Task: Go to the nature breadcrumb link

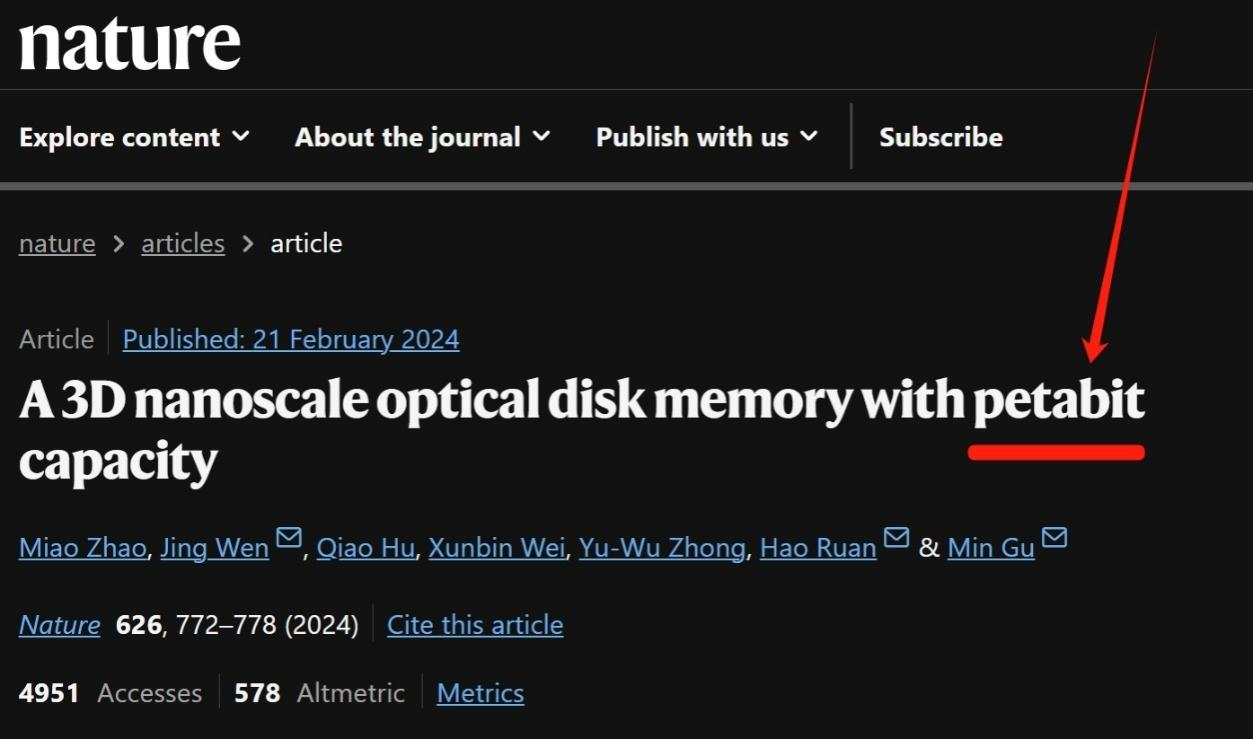Action: coord(57,244)
